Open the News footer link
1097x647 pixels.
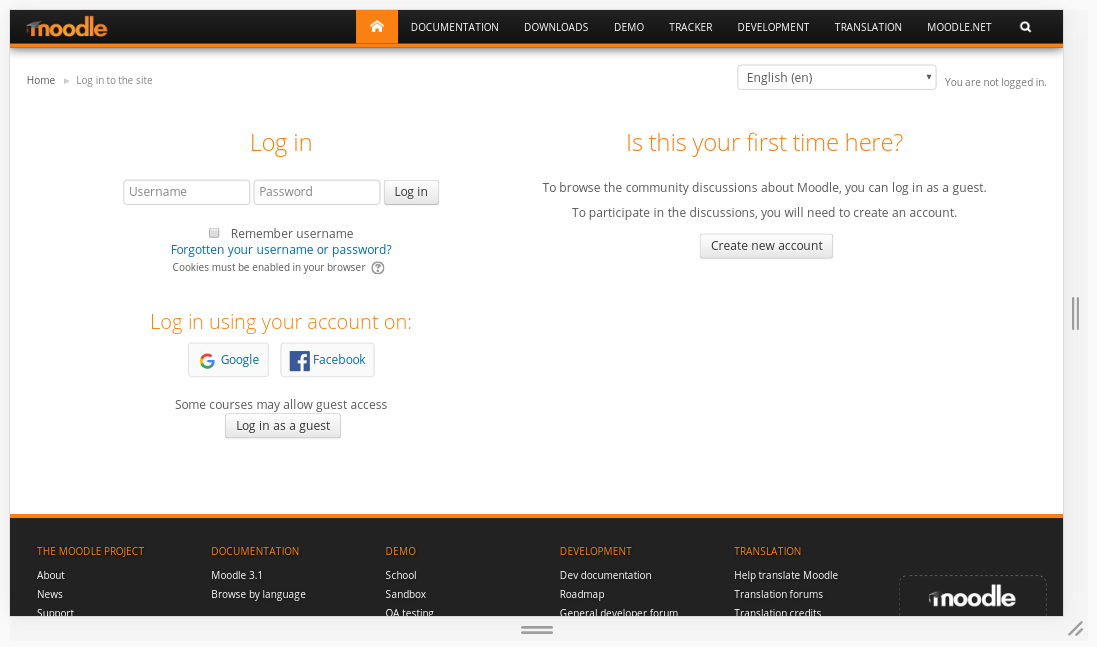pos(50,594)
